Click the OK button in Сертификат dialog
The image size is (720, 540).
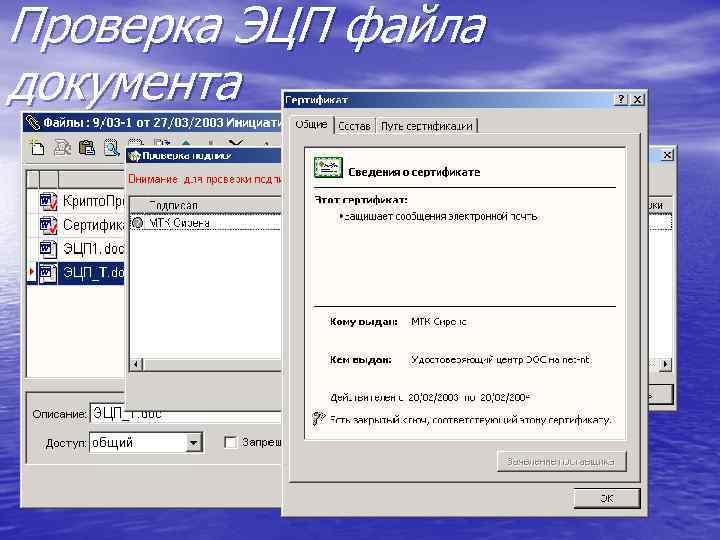click(607, 498)
